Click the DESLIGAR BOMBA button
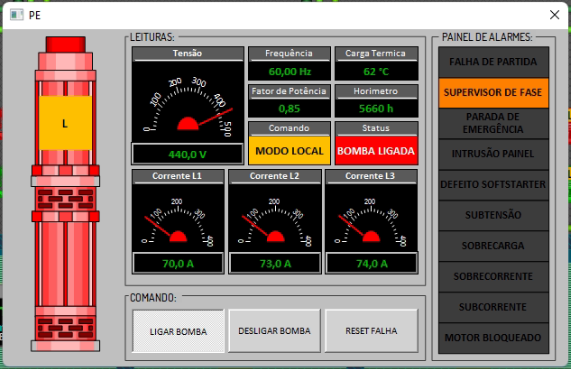Viewport: 571px width, 369px height. [274, 331]
